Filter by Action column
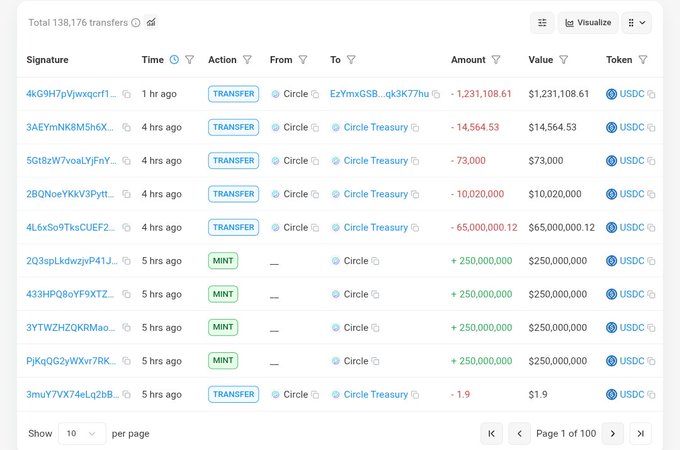 click(x=247, y=59)
